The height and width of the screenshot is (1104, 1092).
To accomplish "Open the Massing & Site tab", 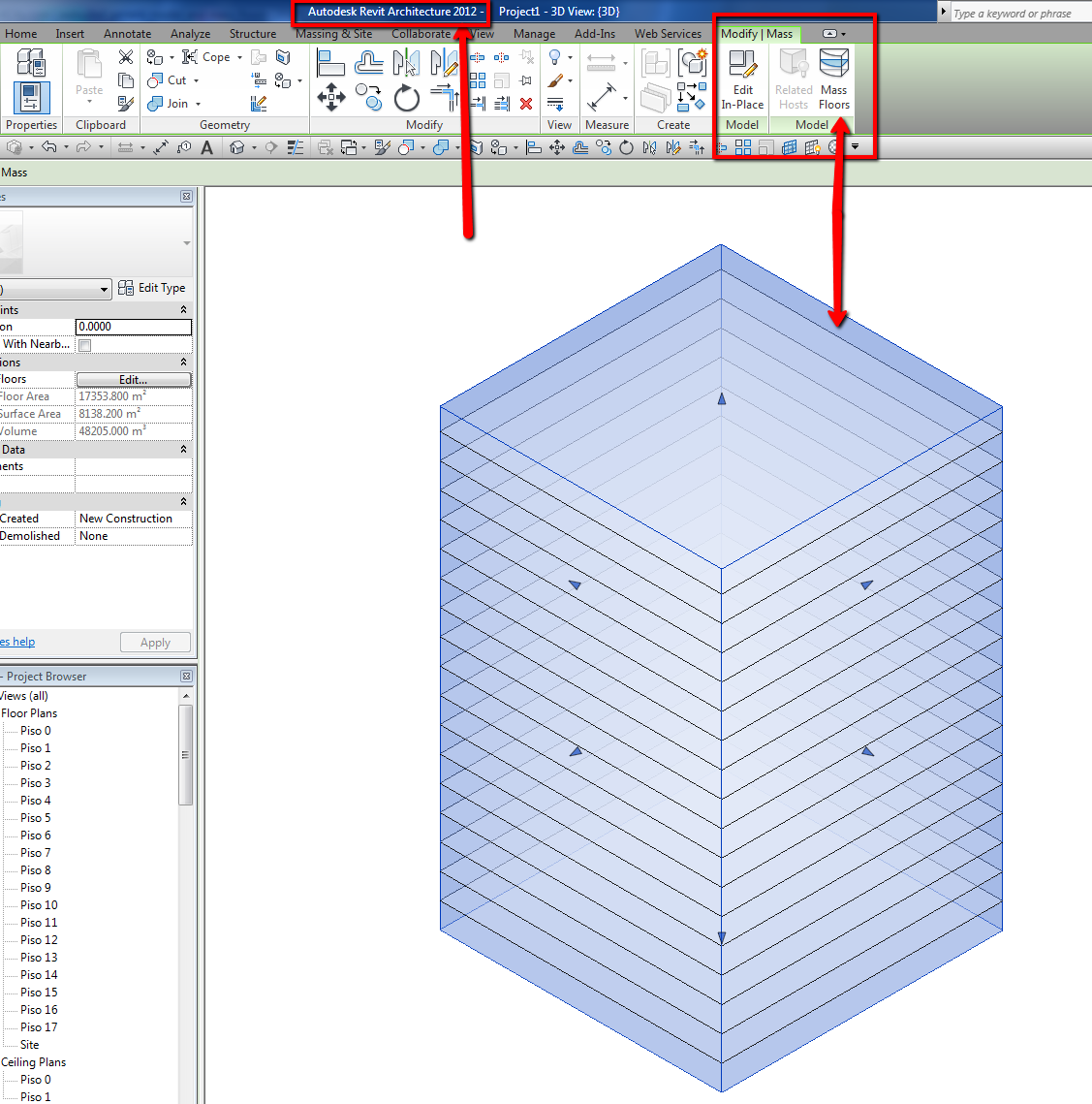I will click(333, 34).
